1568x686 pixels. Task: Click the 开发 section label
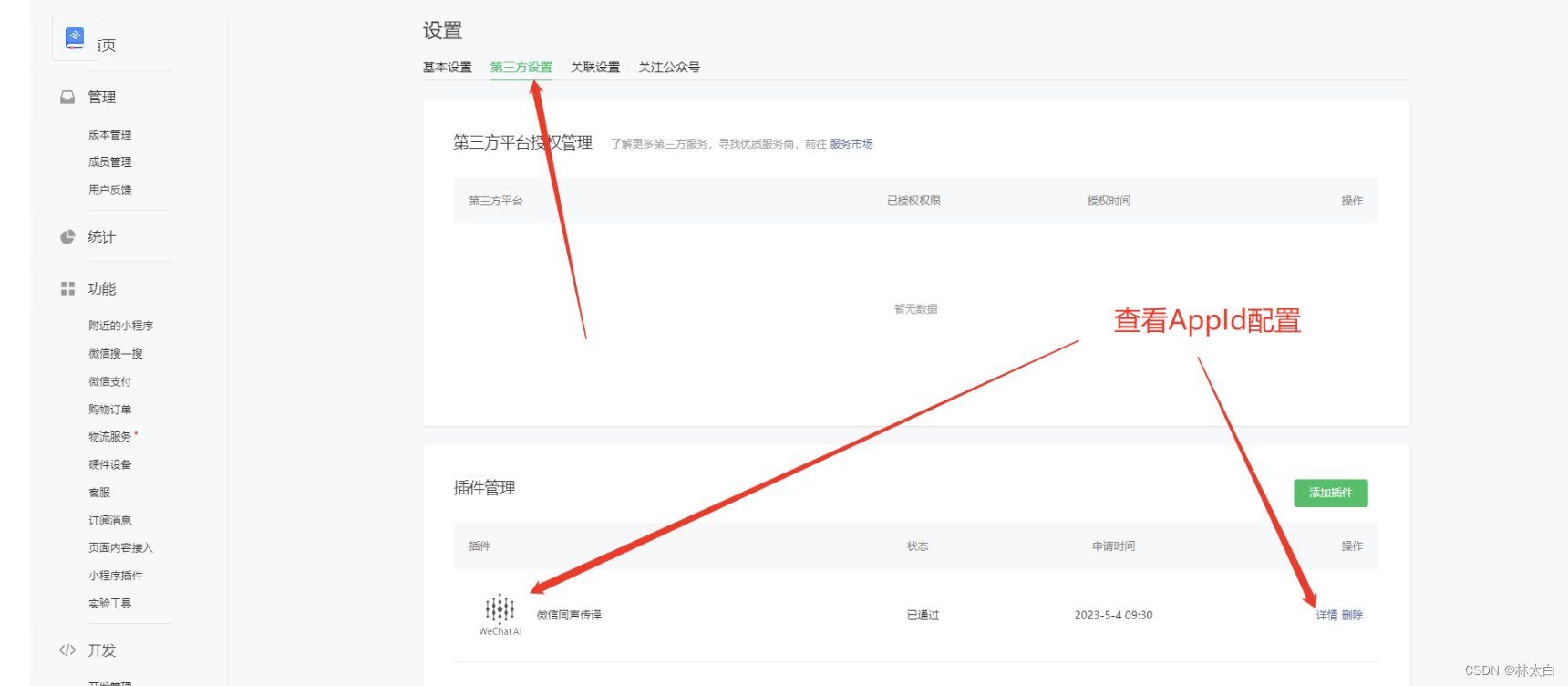coord(102,650)
